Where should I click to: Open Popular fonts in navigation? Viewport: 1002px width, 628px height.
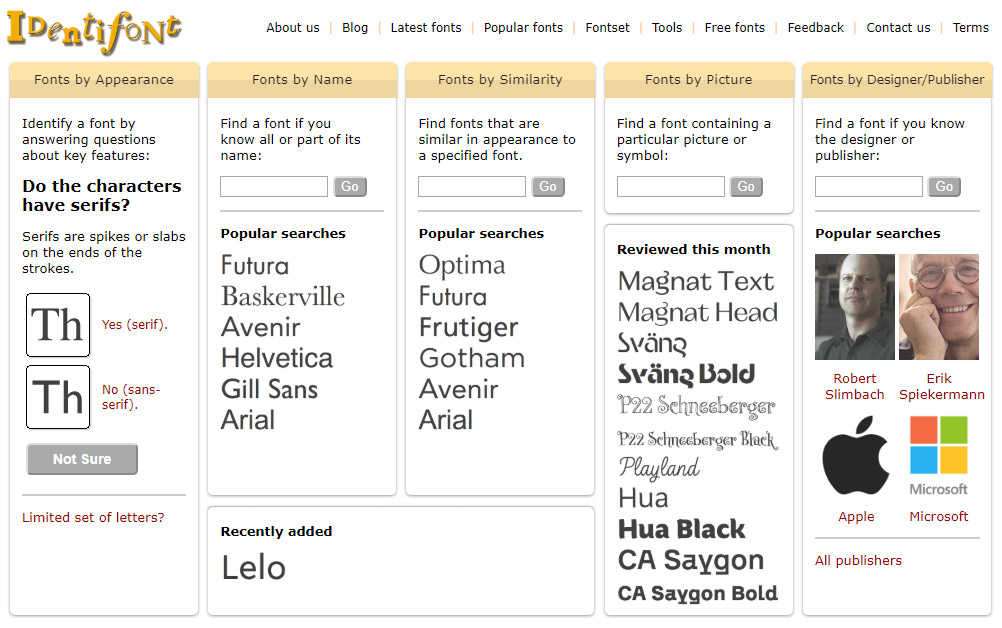point(523,27)
